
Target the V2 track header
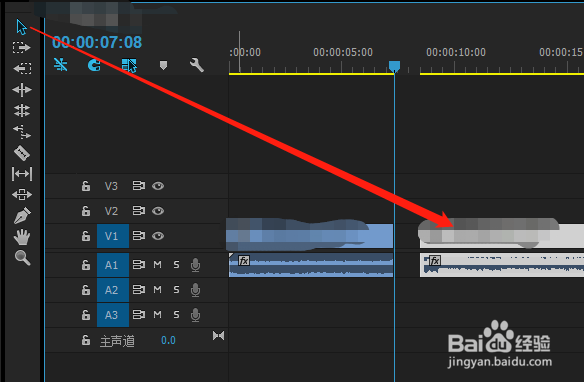(111, 211)
